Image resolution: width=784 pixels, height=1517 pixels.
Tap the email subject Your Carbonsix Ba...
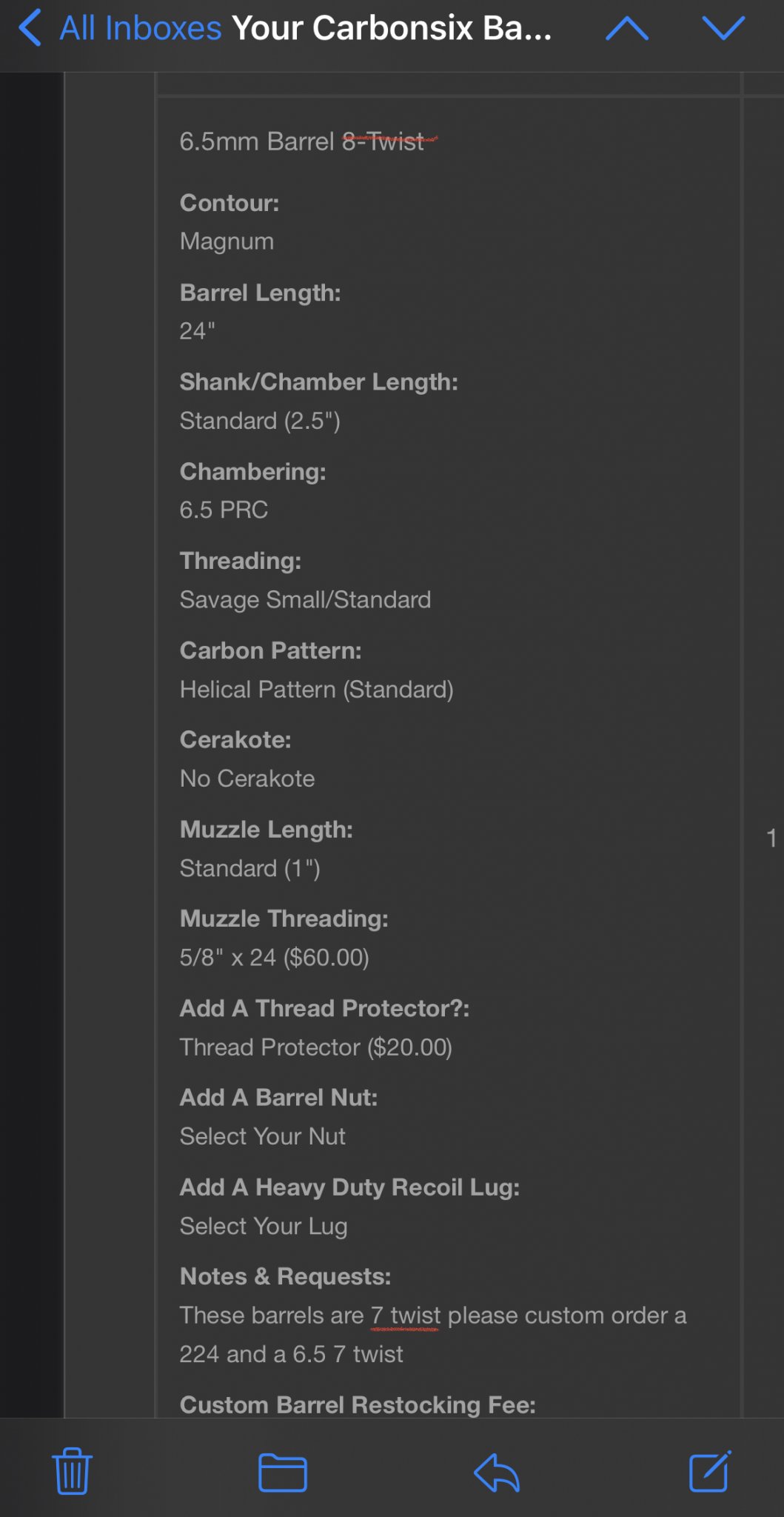392,28
